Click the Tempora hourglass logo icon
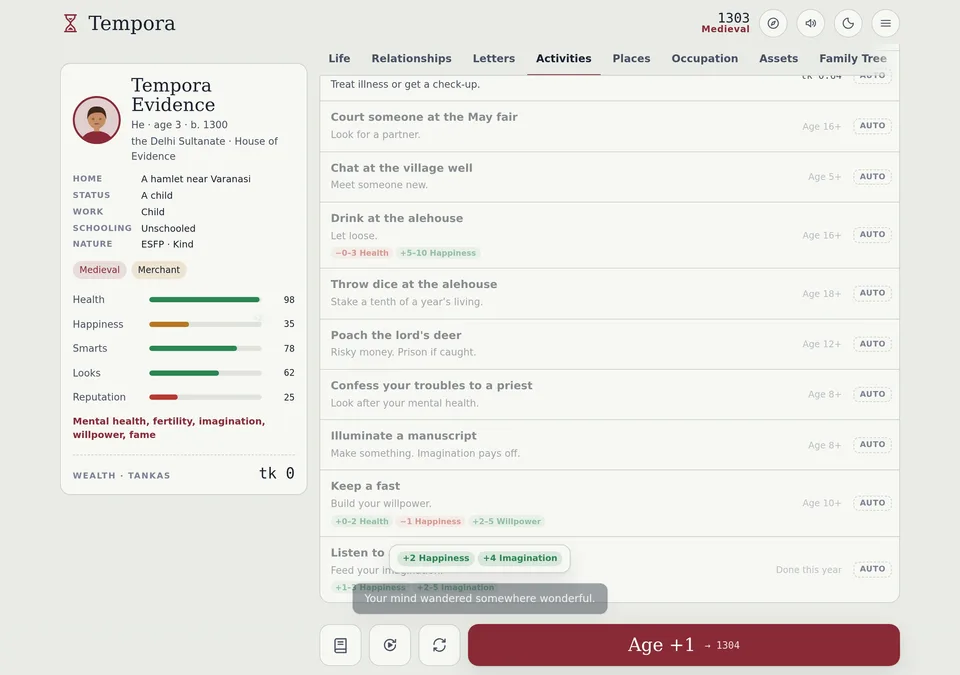Image resolution: width=960 pixels, height=675 pixels. (70, 23)
